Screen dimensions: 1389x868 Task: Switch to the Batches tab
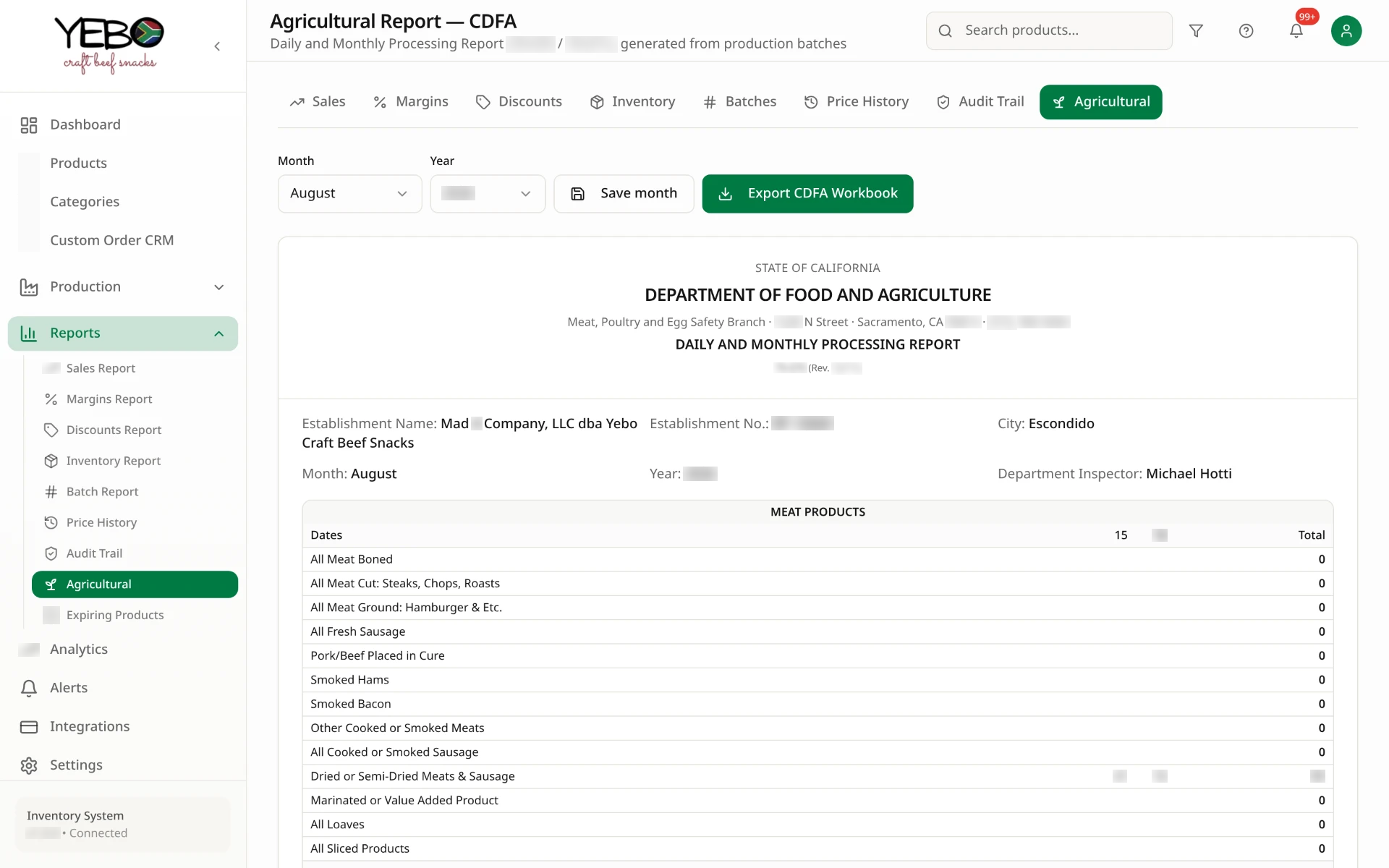(x=740, y=102)
